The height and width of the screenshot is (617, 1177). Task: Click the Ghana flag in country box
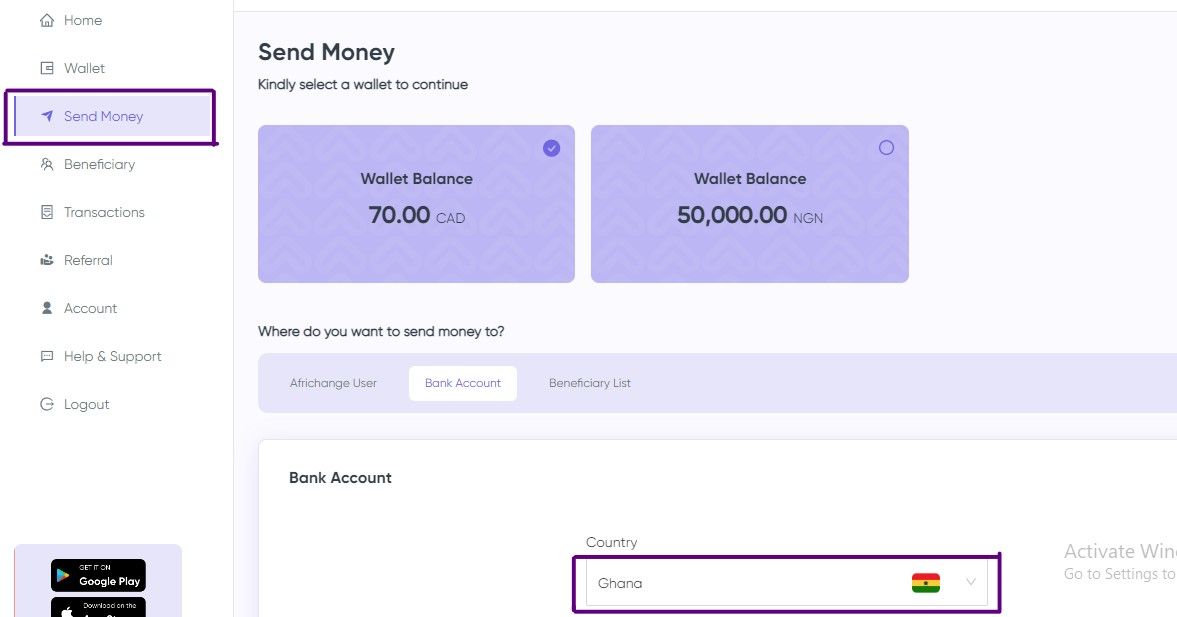tap(926, 582)
